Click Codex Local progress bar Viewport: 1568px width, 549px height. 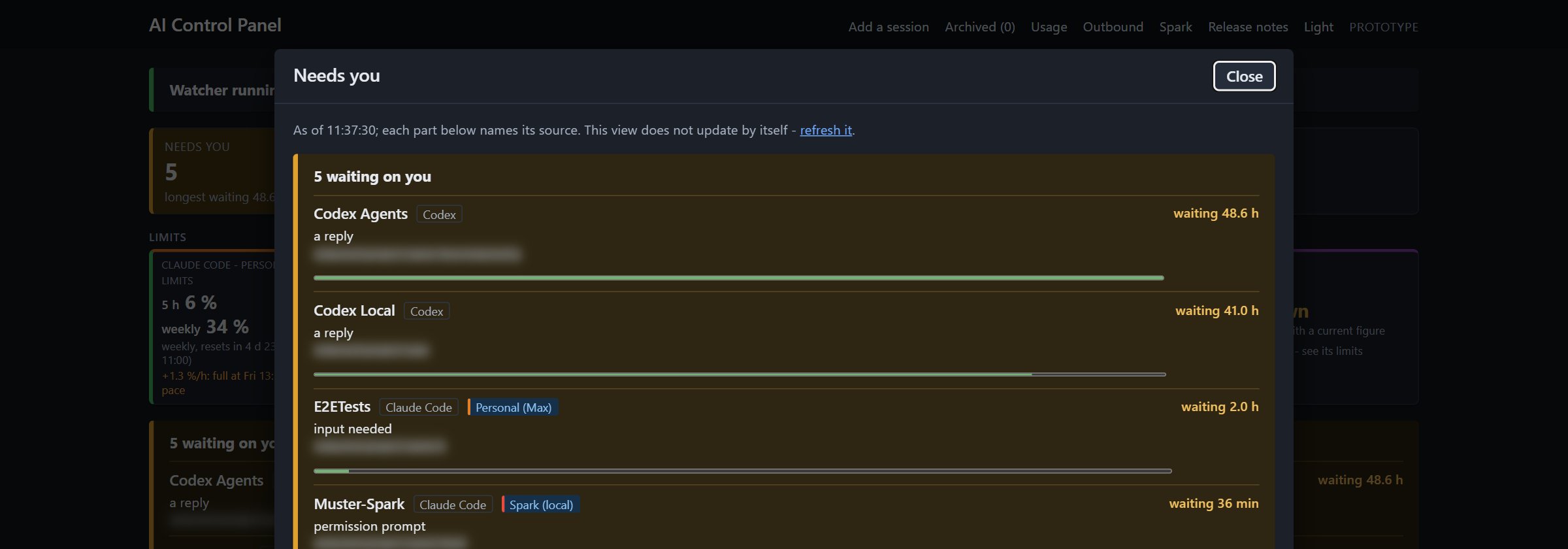pos(740,374)
